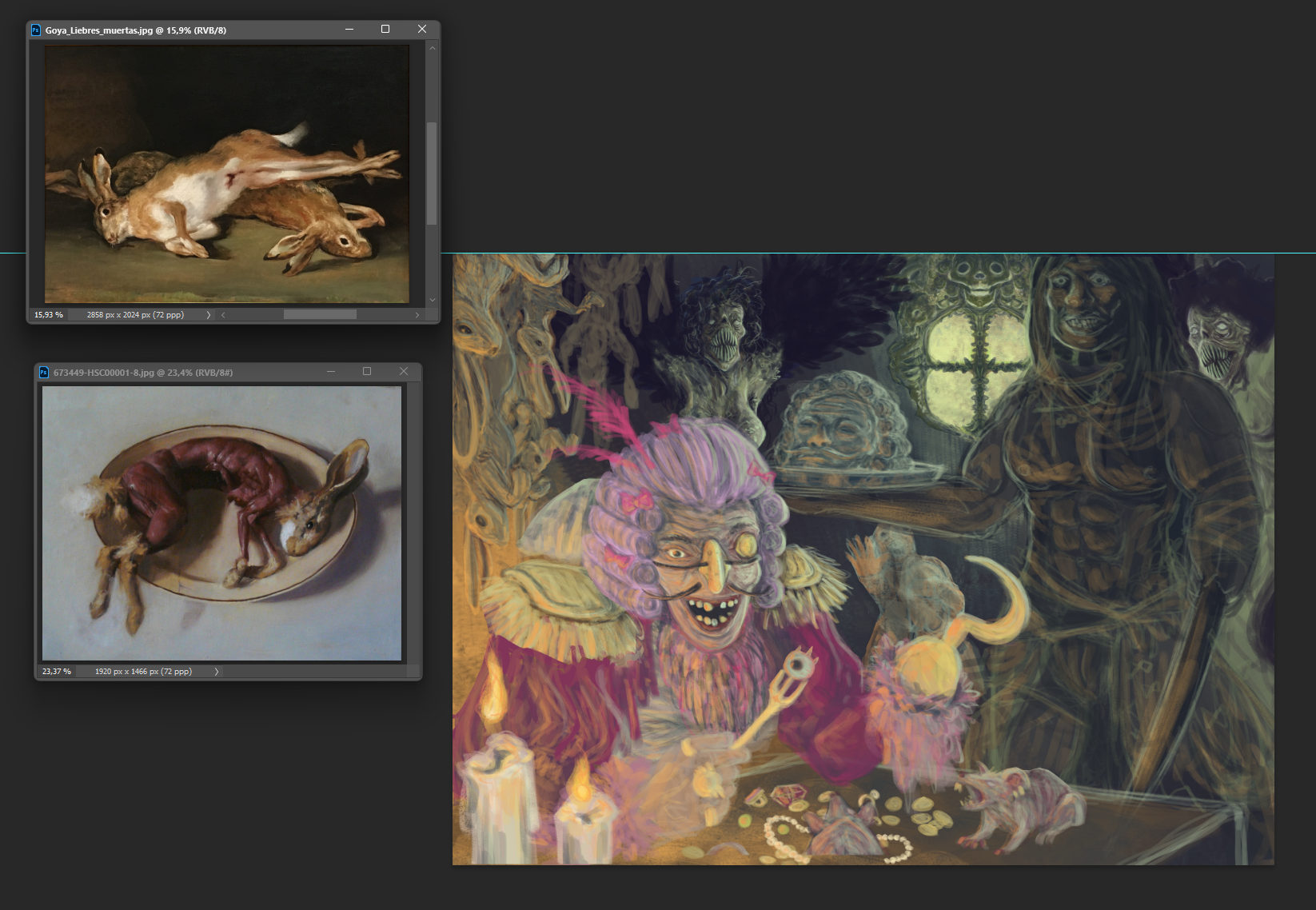Minimize the Goya_Liebres_muertas.jpg window
This screenshot has width=1316, height=910.
pyautogui.click(x=349, y=29)
